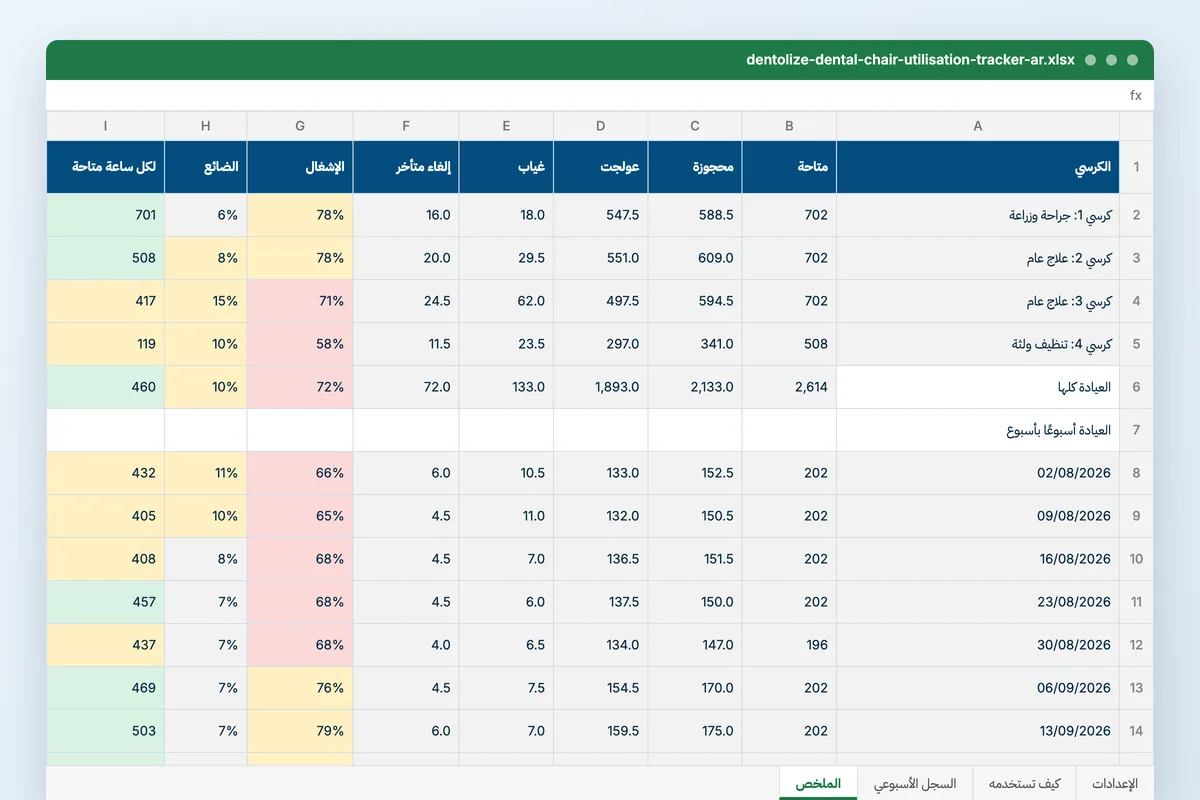Select column A header
This screenshot has width=1200, height=800.
pos(978,126)
